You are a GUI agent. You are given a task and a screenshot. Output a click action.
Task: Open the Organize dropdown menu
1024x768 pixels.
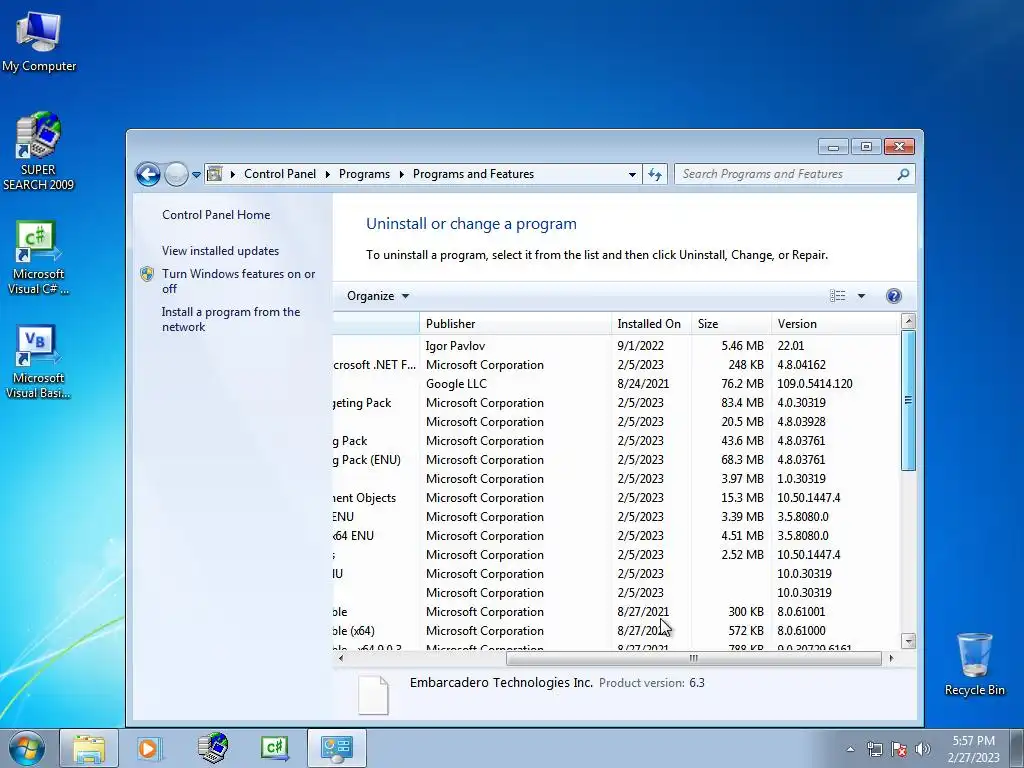pos(378,296)
